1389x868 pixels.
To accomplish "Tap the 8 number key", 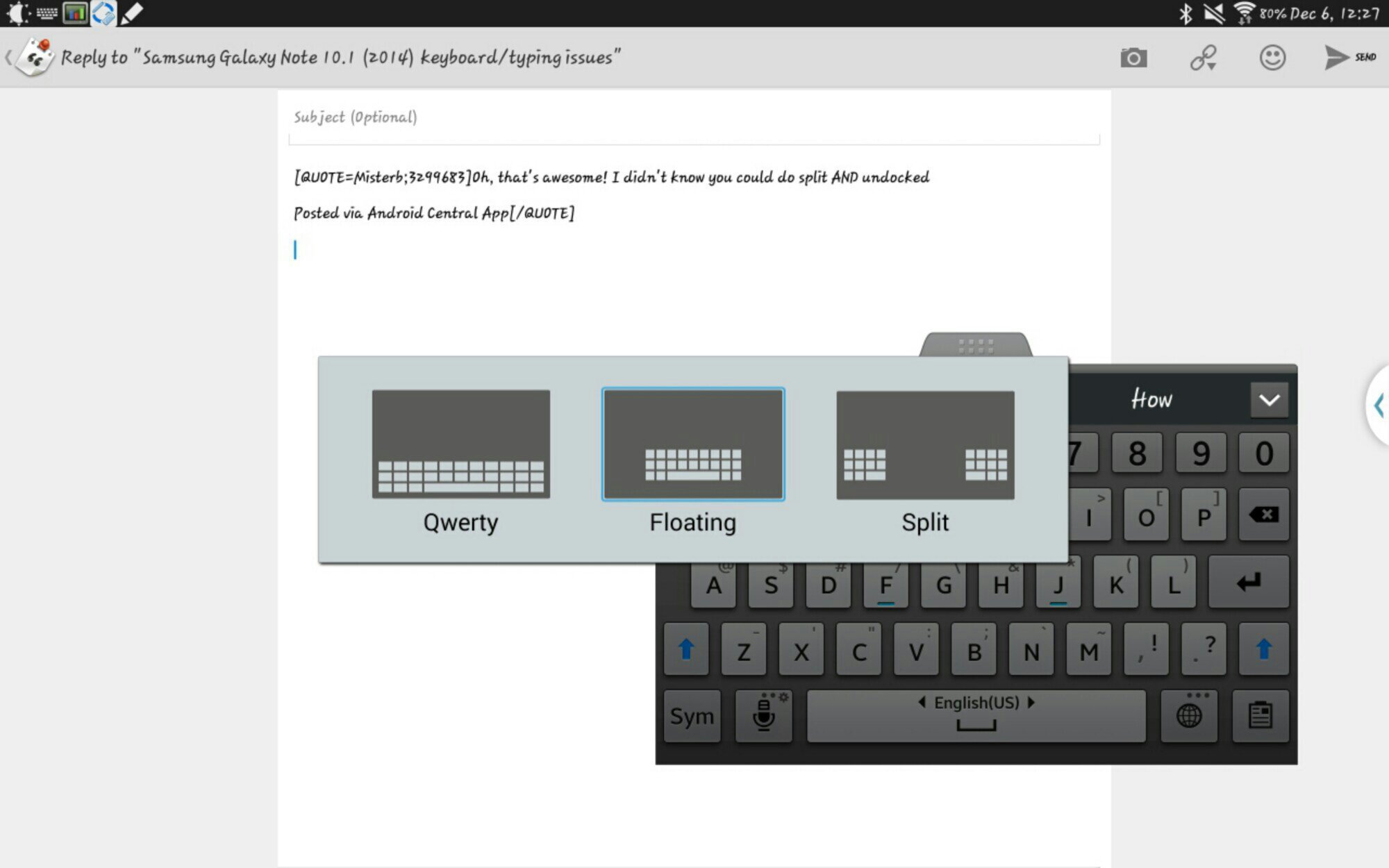I will coord(1137,453).
